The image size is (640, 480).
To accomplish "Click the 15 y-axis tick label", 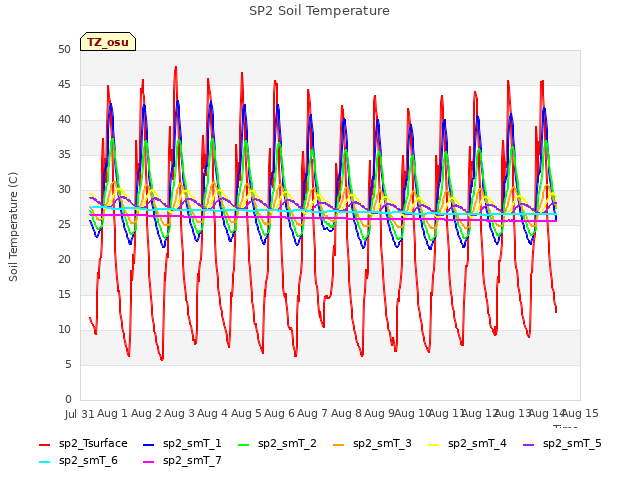I will (64, 294).
